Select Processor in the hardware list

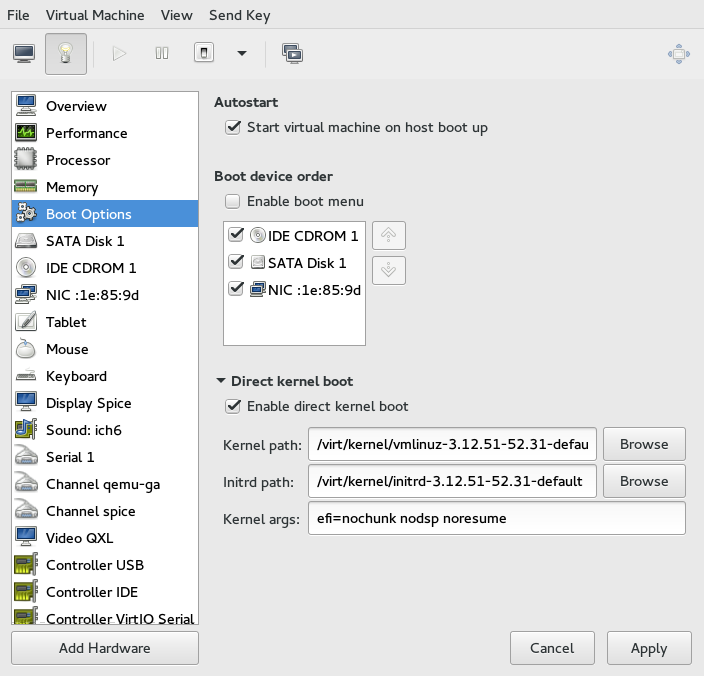point(78,160)
